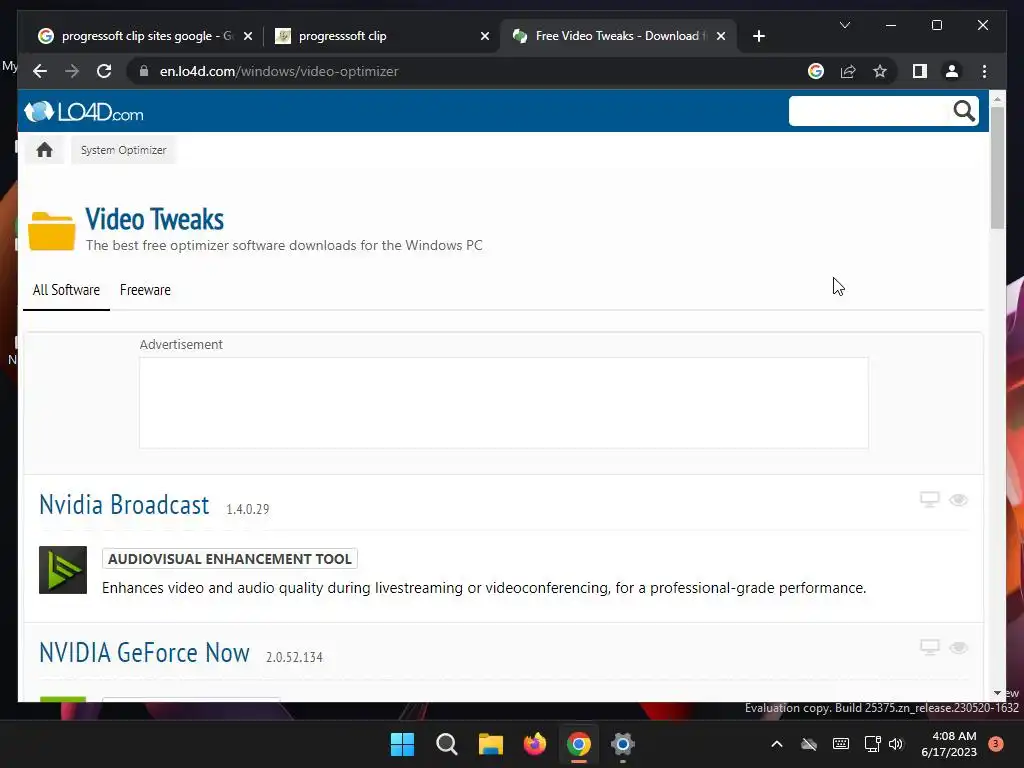Close the 'progressoft clip sites google' tab
This screenshot has width=1024, height=768.
(x=248, y=36)
